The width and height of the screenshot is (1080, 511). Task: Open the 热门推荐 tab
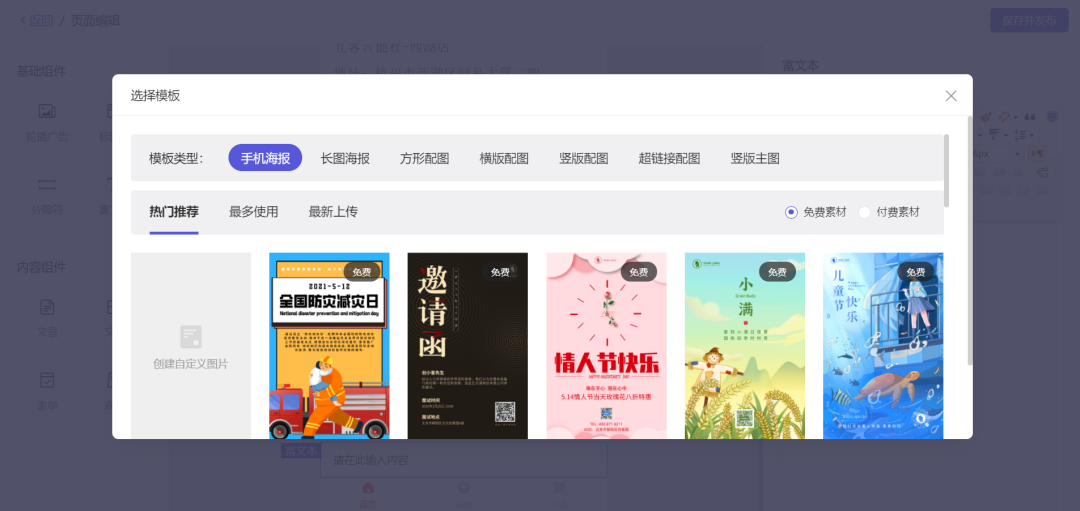pos(174,212)
